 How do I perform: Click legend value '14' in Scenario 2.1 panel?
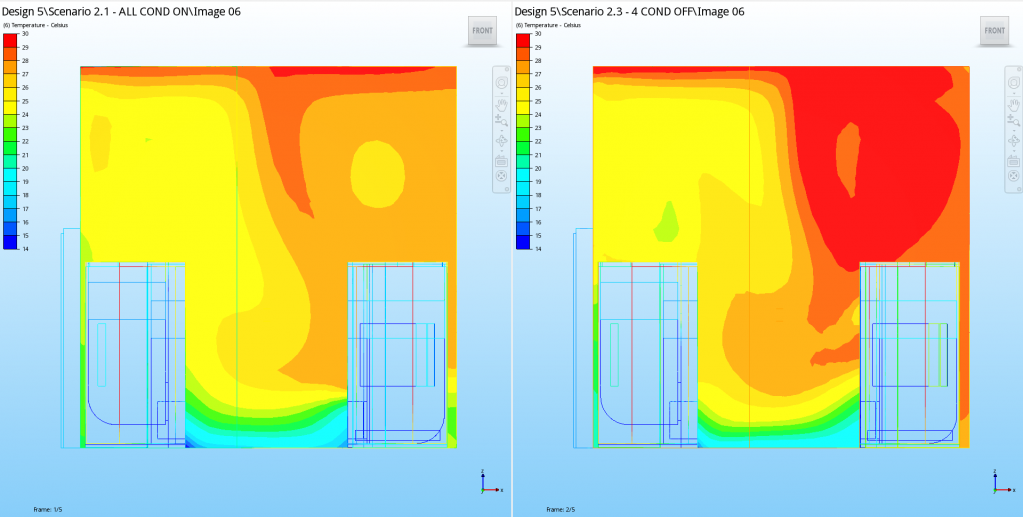click(x=25, y=249)
